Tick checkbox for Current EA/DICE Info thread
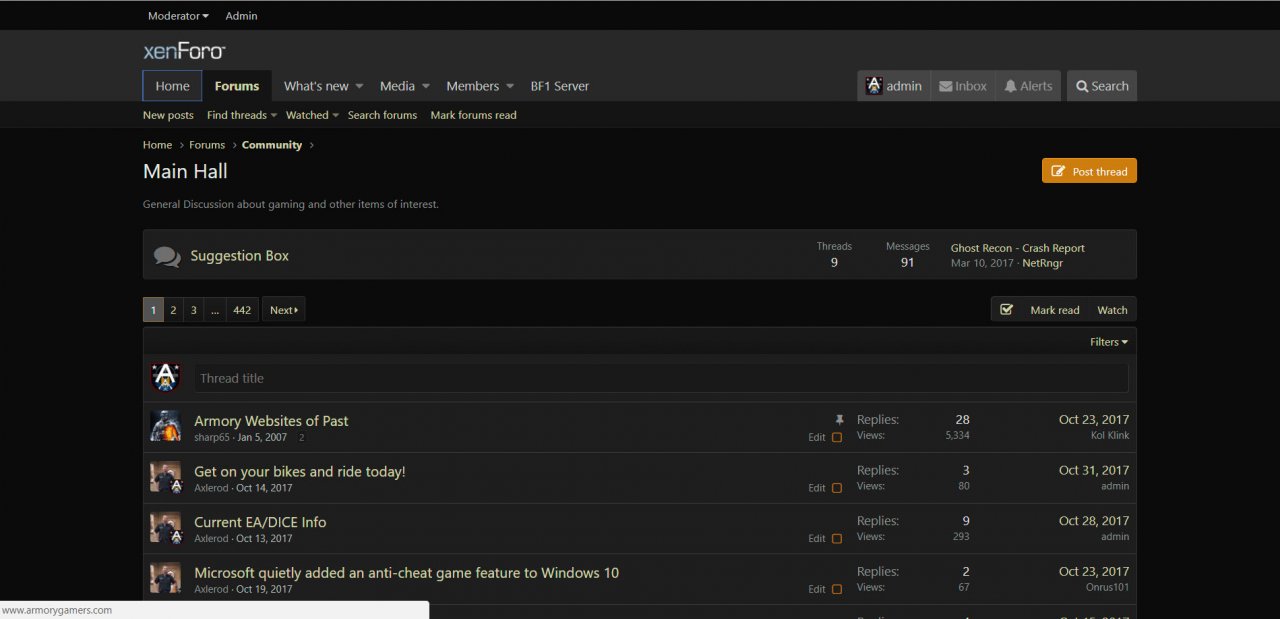Screen dimensions: 1280x619 pyautogui.click(x=837, y=539)
